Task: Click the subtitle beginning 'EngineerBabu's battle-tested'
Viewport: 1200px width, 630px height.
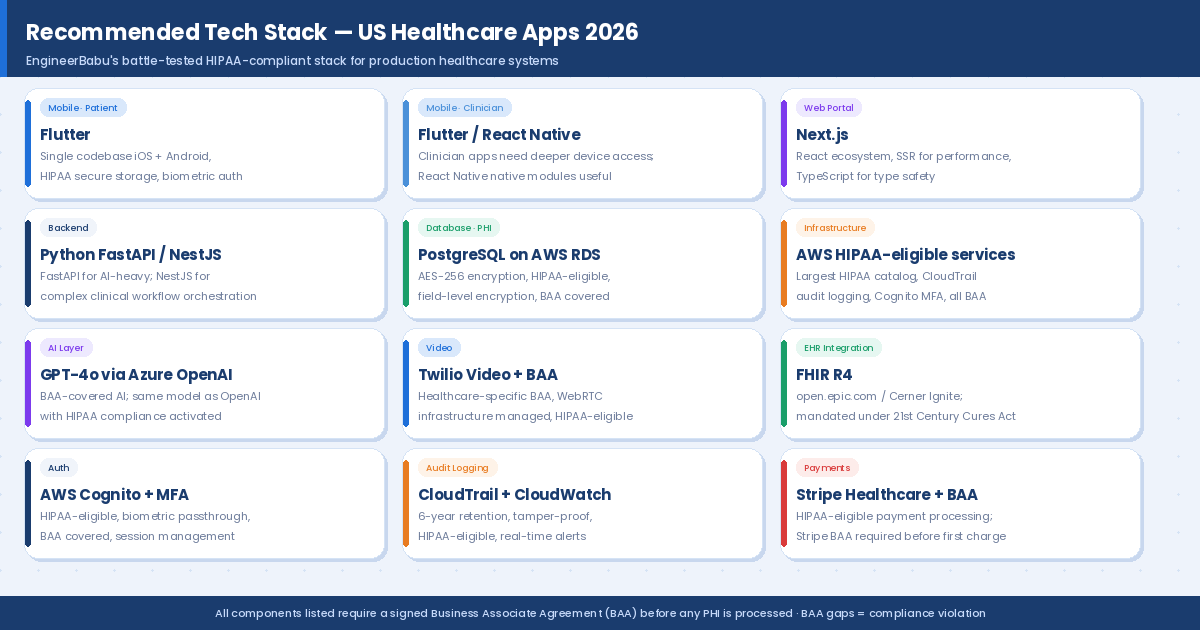Action: coord(292,61)
